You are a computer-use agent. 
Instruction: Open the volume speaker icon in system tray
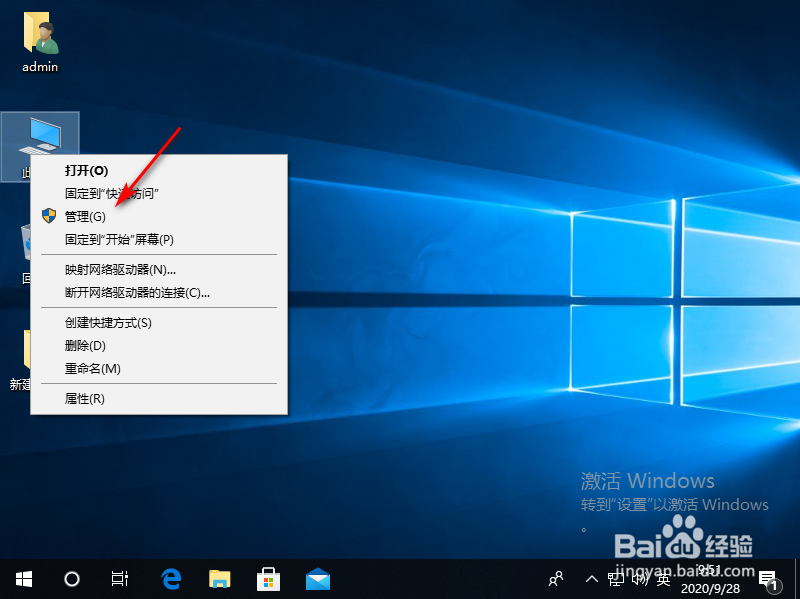coord(640,578)
